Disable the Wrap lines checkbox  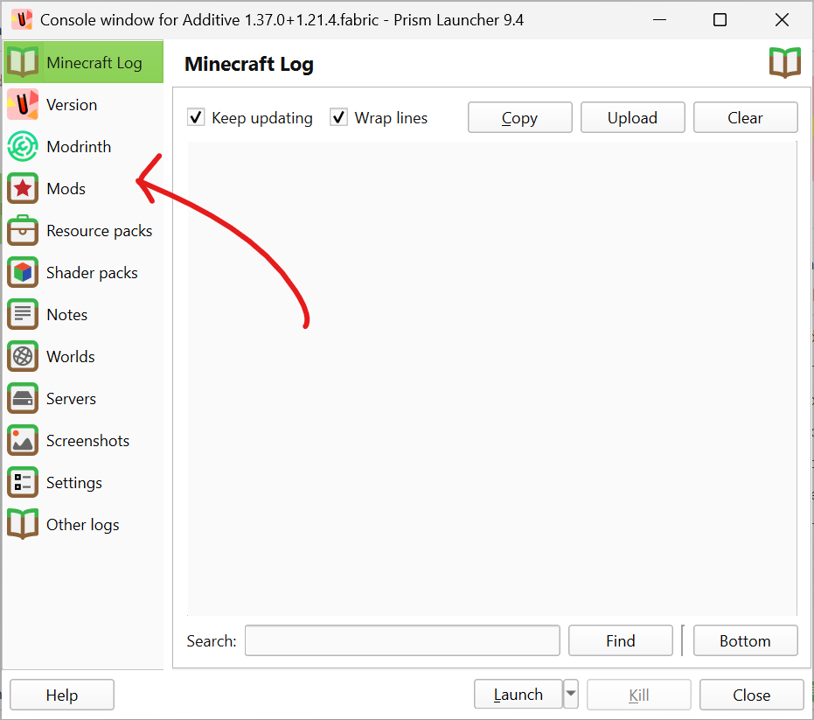point(339,118)
